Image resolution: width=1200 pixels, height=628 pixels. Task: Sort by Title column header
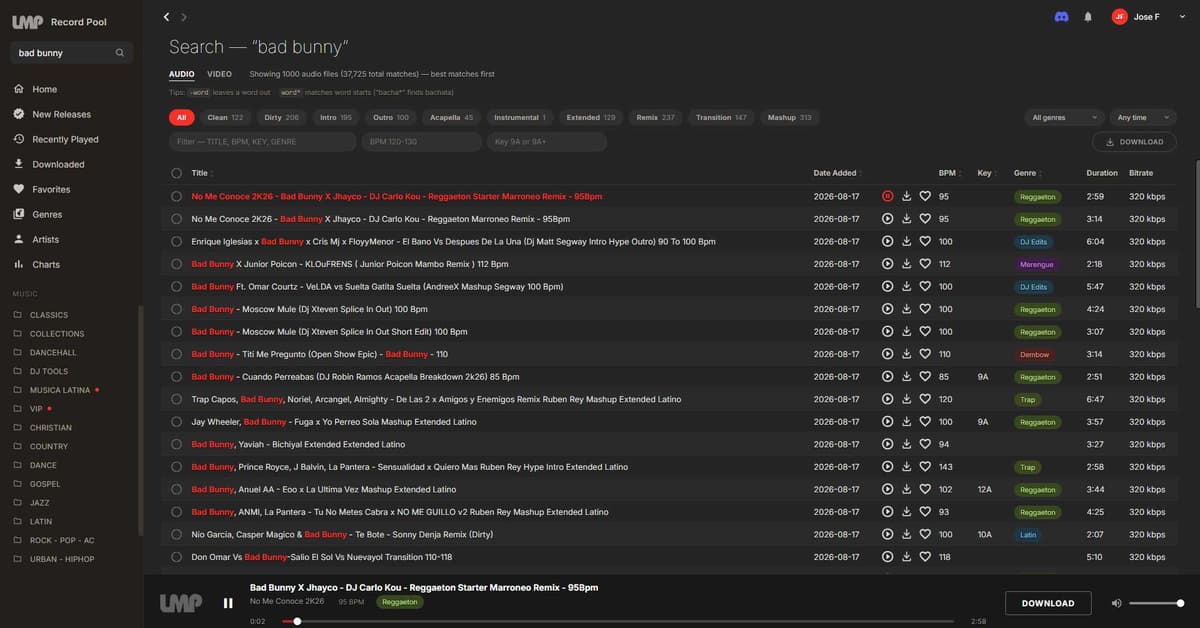pos(201,173)
